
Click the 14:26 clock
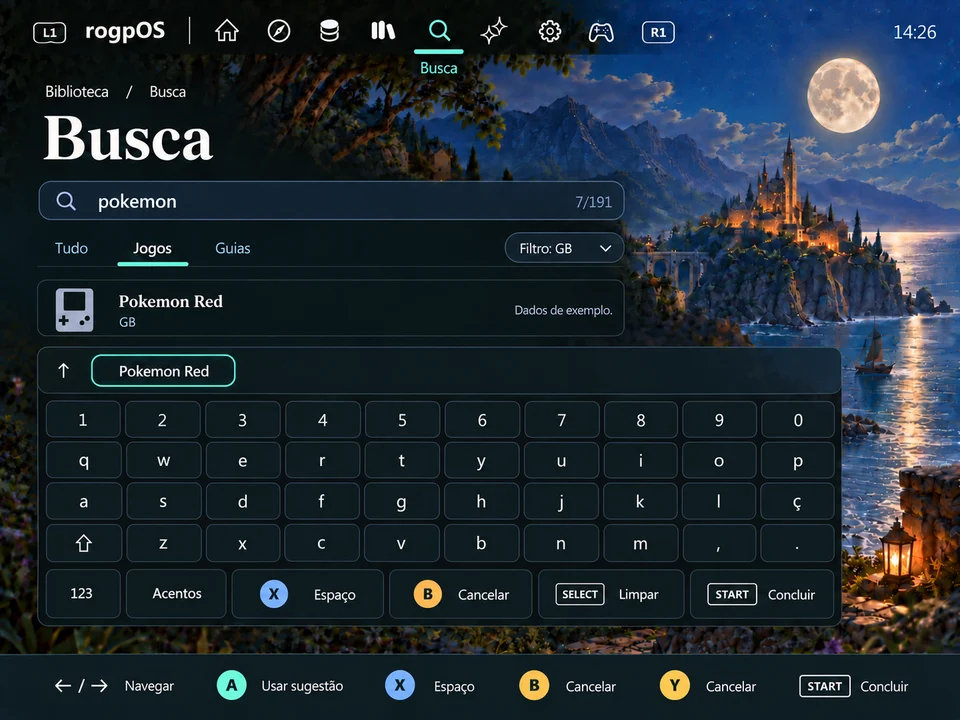click(915, 32)
